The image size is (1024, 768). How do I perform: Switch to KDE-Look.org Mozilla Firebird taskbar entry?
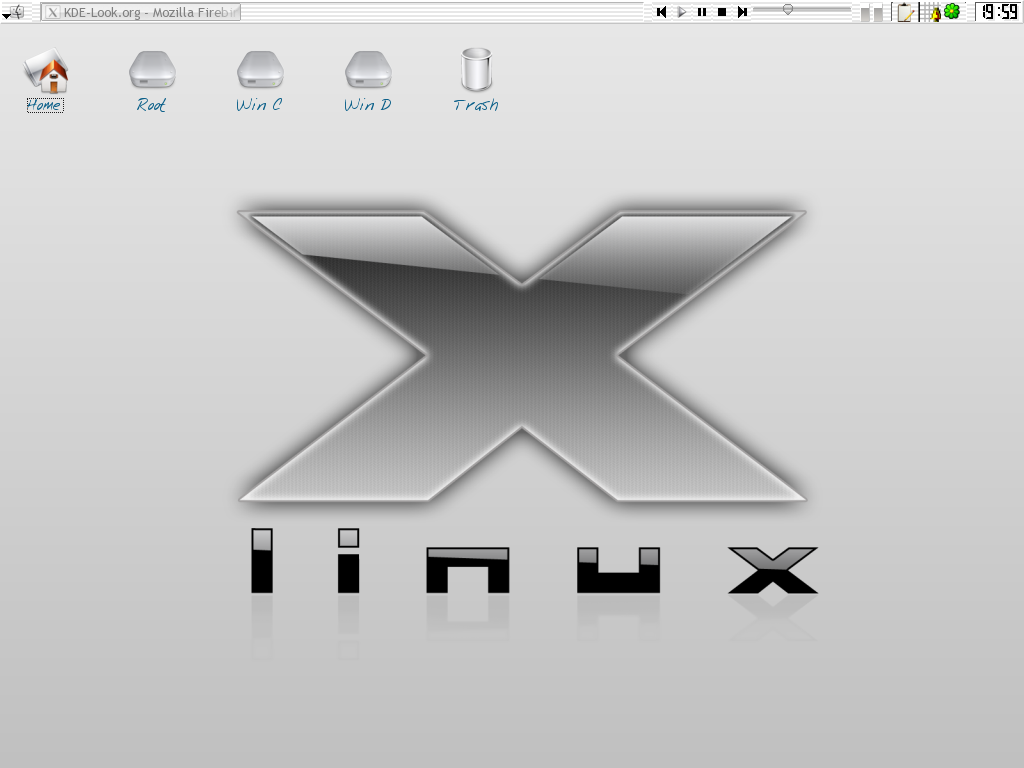click(141, 12)
